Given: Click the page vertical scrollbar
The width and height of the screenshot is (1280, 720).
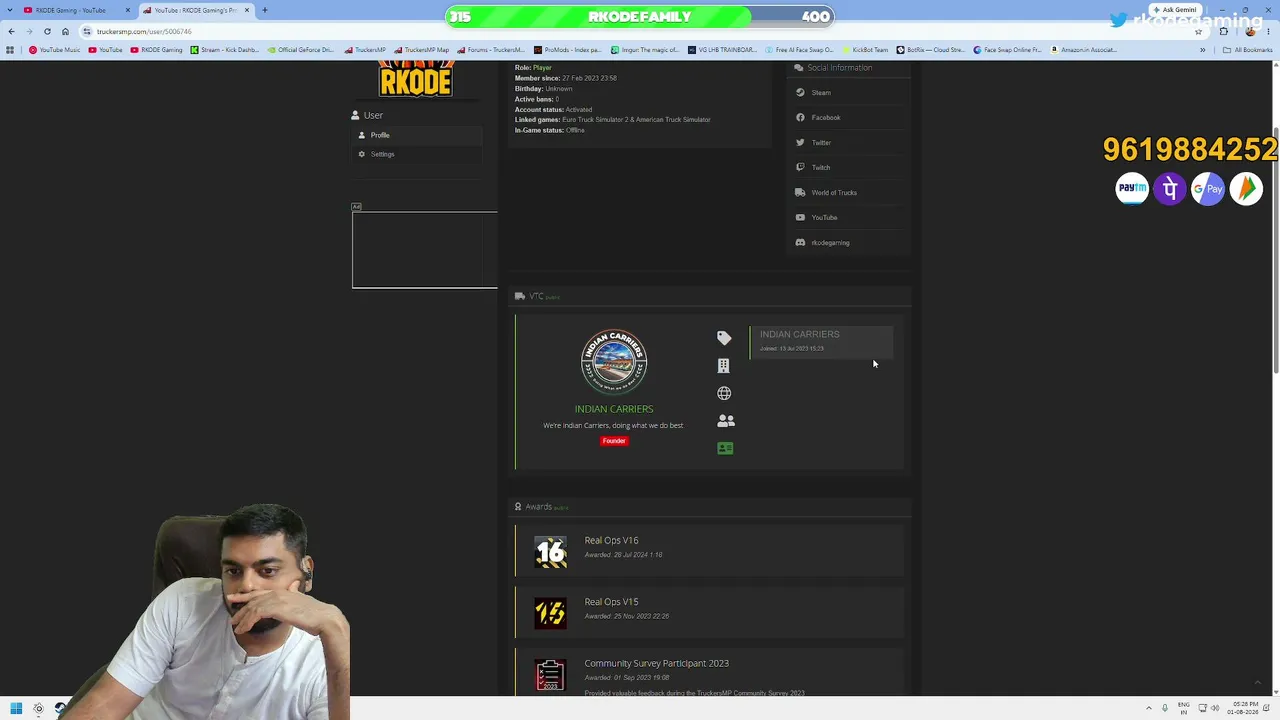Looking at the screenshot, I should point(1275,250).
